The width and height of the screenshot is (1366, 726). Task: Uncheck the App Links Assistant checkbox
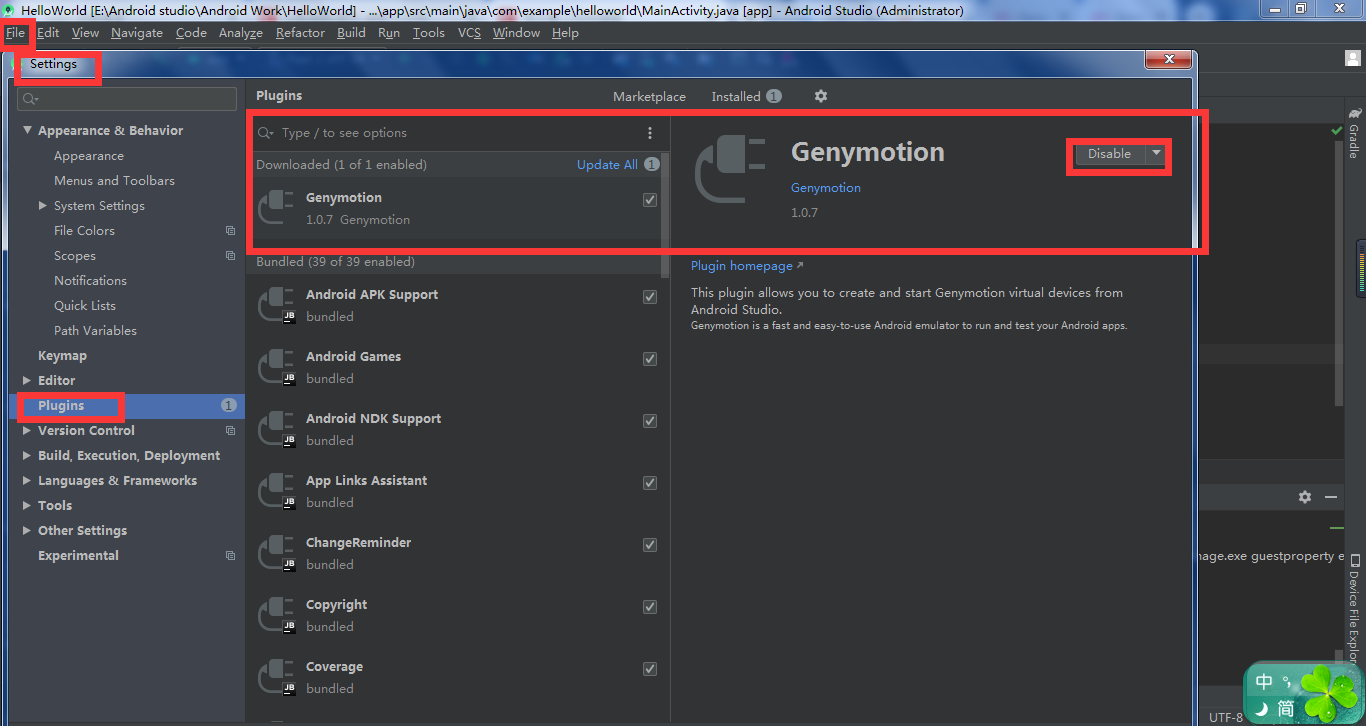click(x=650, y=483)
